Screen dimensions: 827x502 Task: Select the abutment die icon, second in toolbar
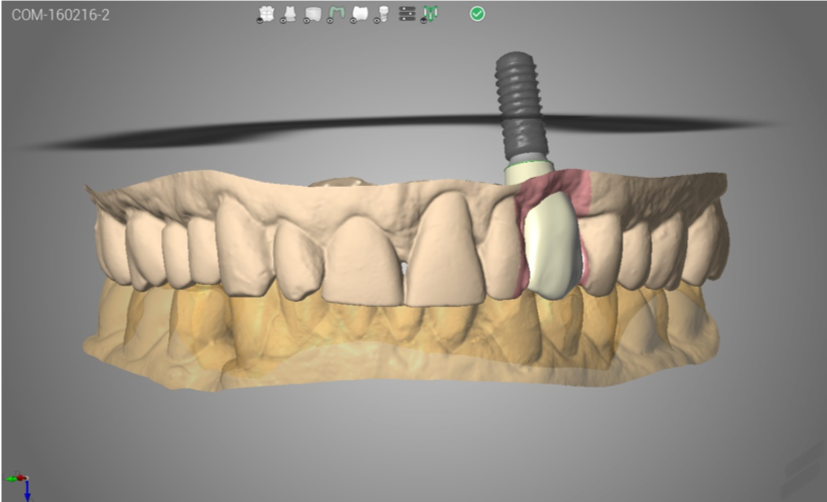pyautogui.click(x=289, y=14)
